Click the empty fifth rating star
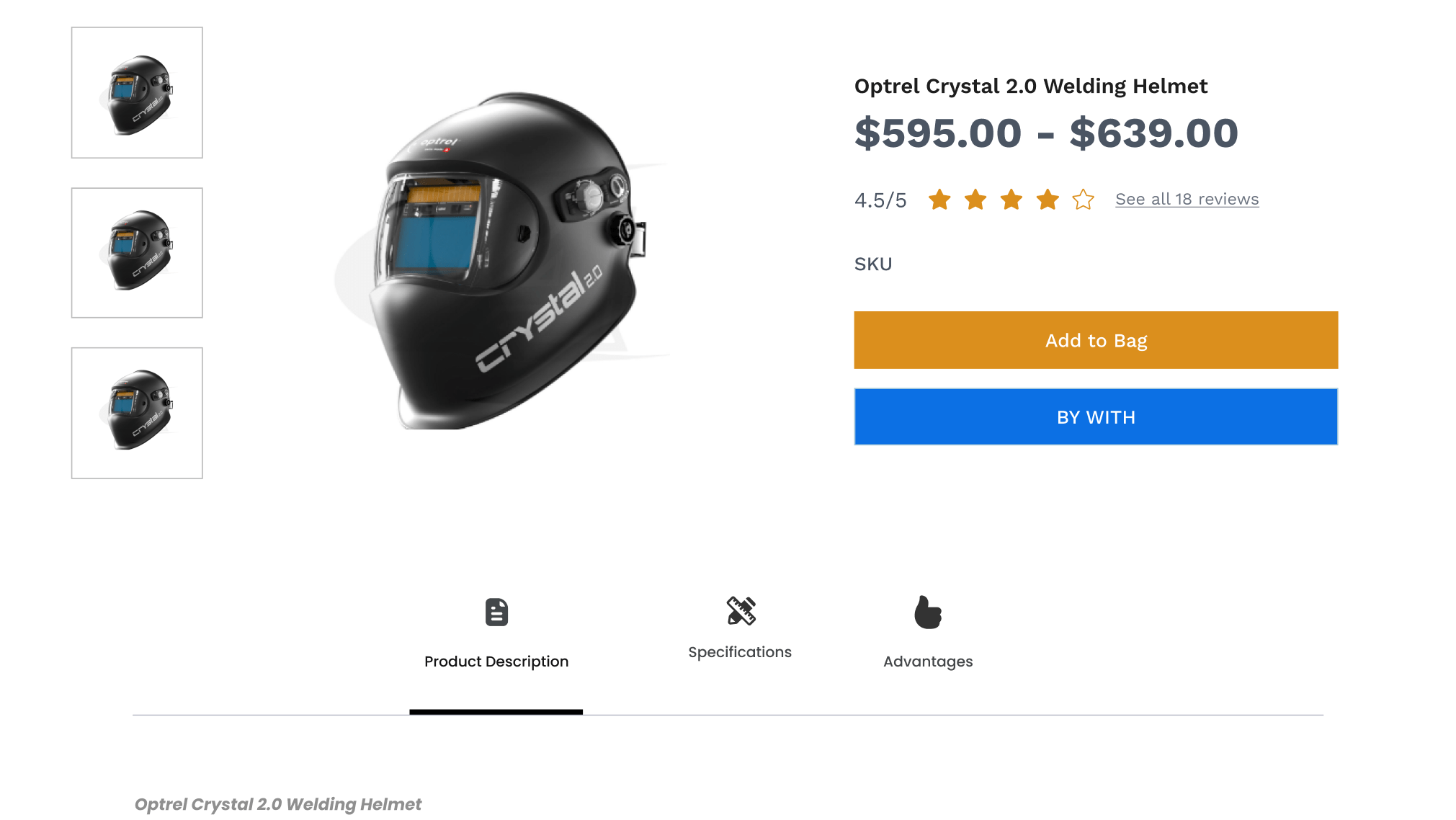The width and height of the screenshot is (1456, 820). click(x=1084, y=200)
